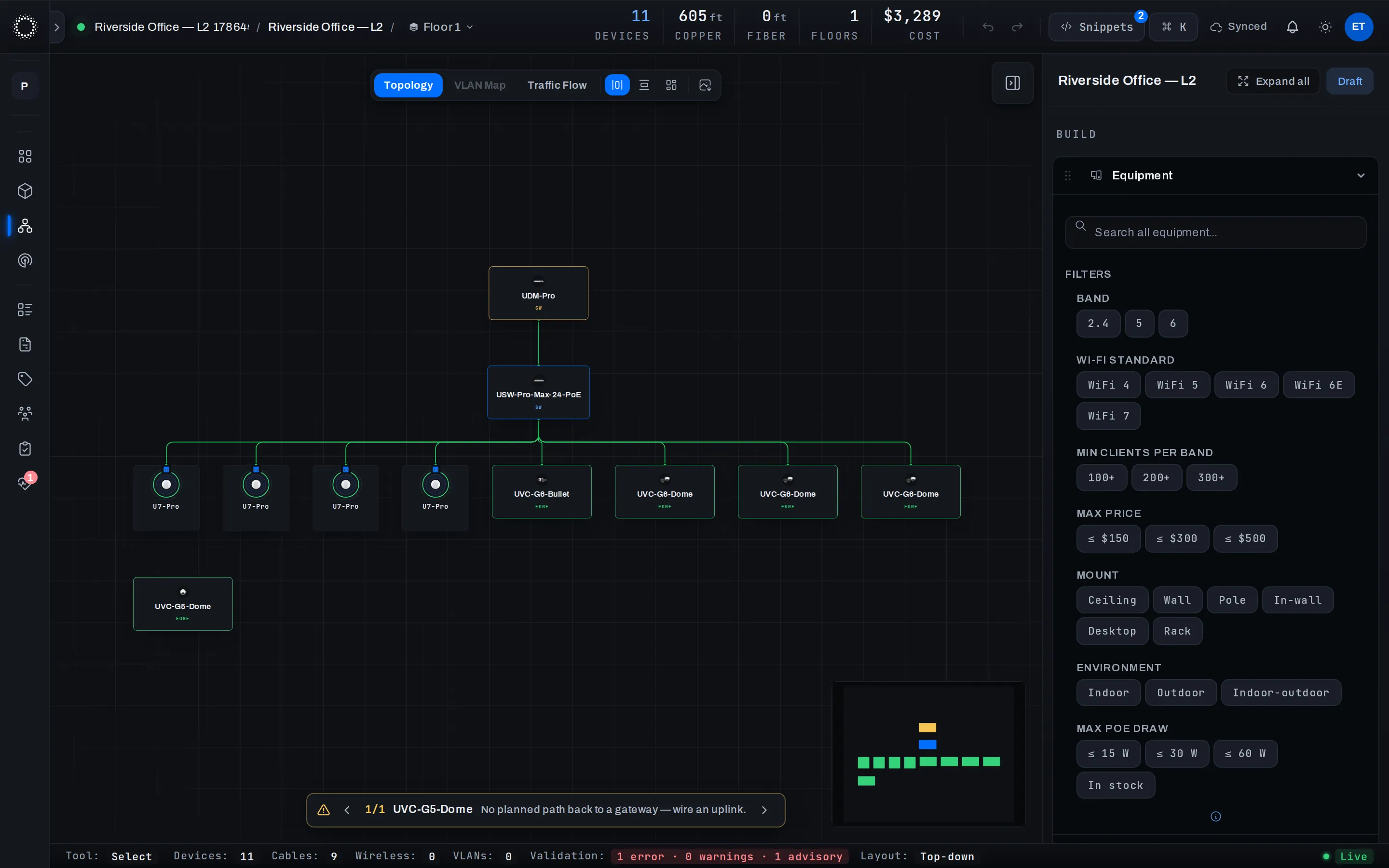Image resolution: width=1389 pixels, height=868 pixels.
Task: Toggle the In stock filter
Action: coord(1115,785)
